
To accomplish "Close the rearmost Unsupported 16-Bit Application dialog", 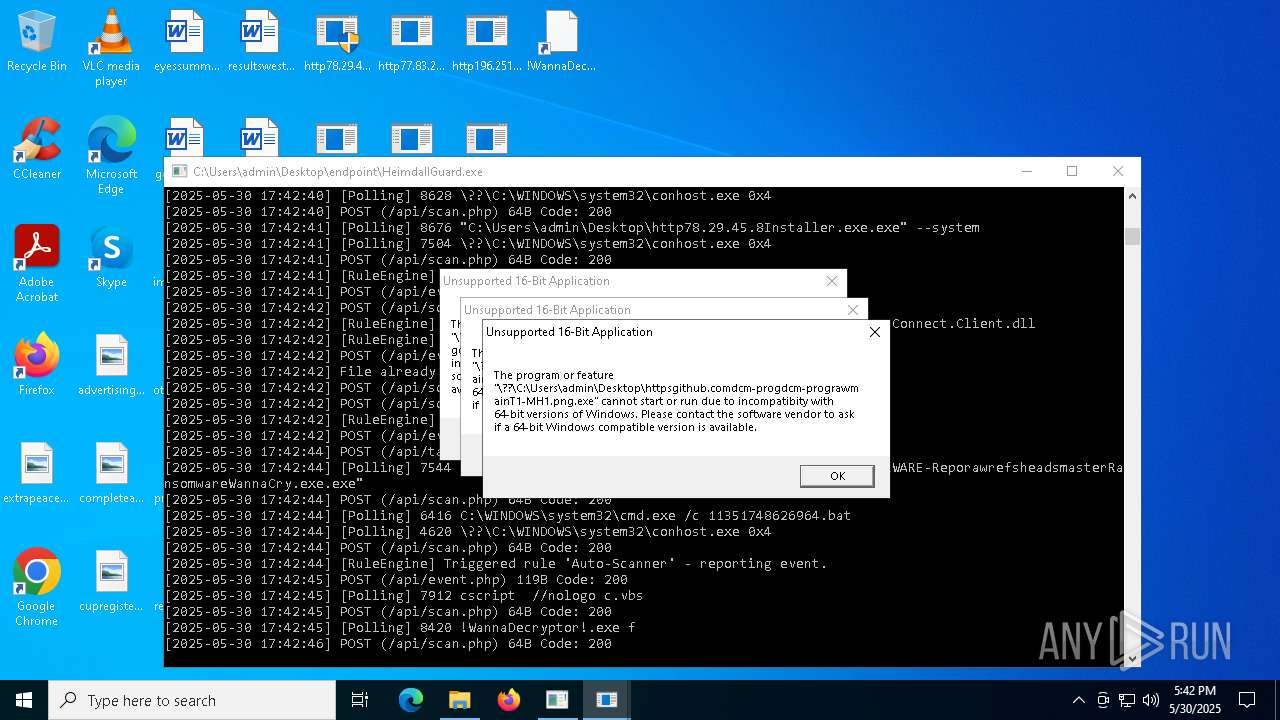I will click(x=832, y=281).
